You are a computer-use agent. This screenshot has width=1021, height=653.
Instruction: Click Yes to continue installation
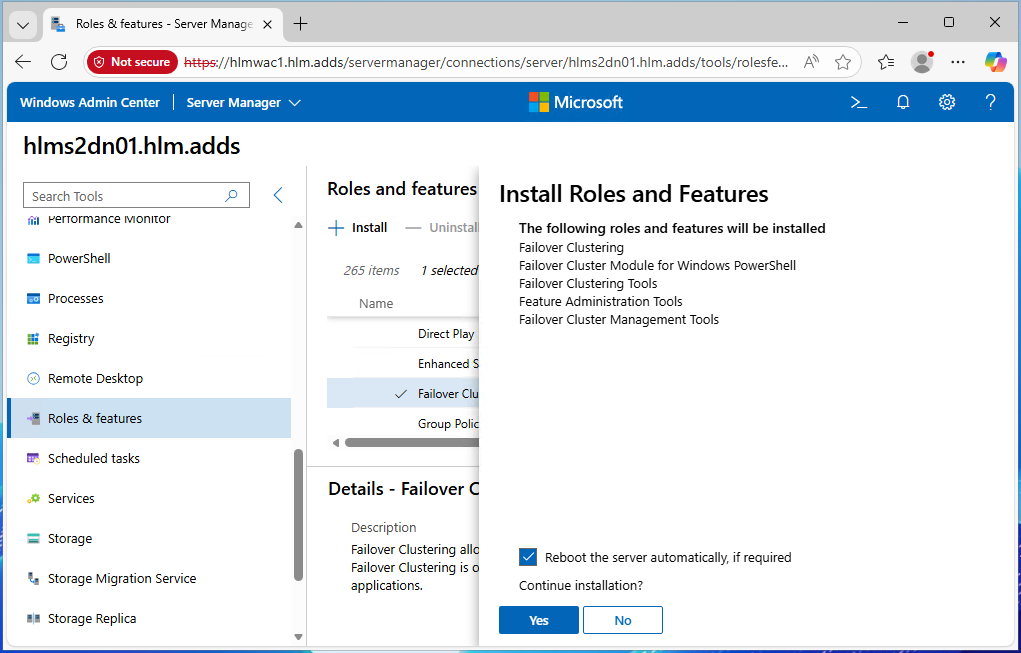pos(538,620)
